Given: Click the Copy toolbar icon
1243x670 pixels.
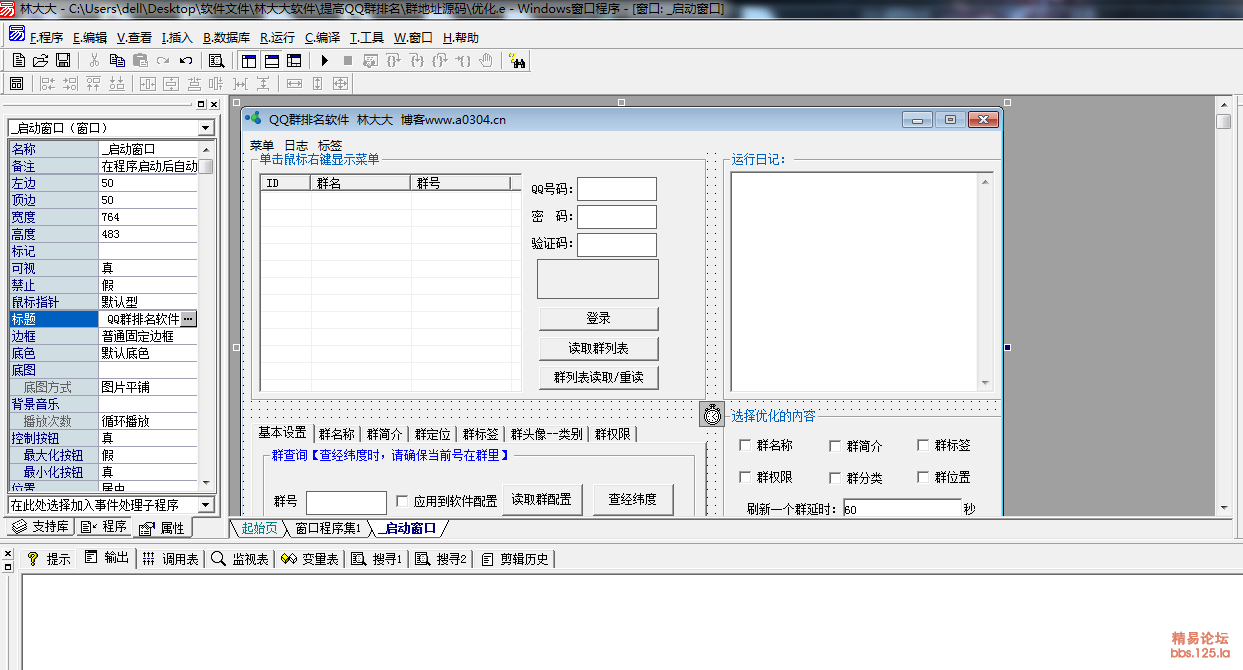Looking at the screenshot, I should pyautogui.click(x=117, y=61).
